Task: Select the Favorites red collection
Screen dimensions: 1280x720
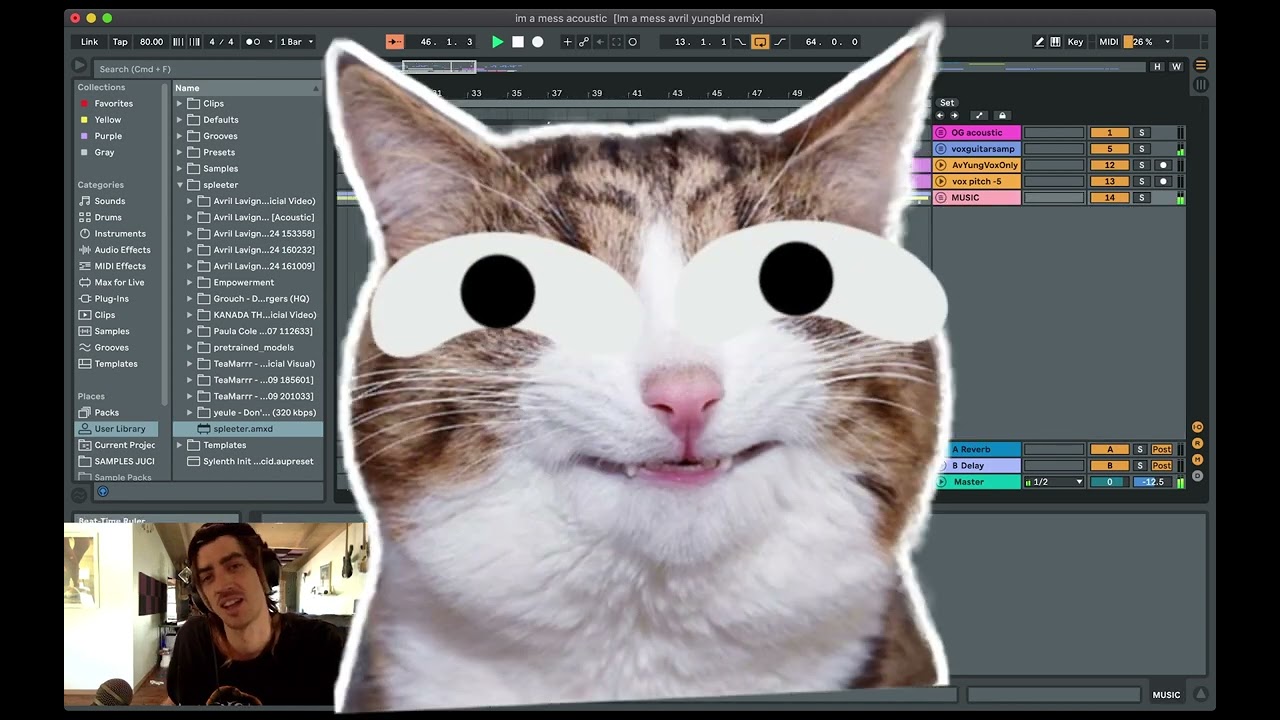Action: point(113,104)
